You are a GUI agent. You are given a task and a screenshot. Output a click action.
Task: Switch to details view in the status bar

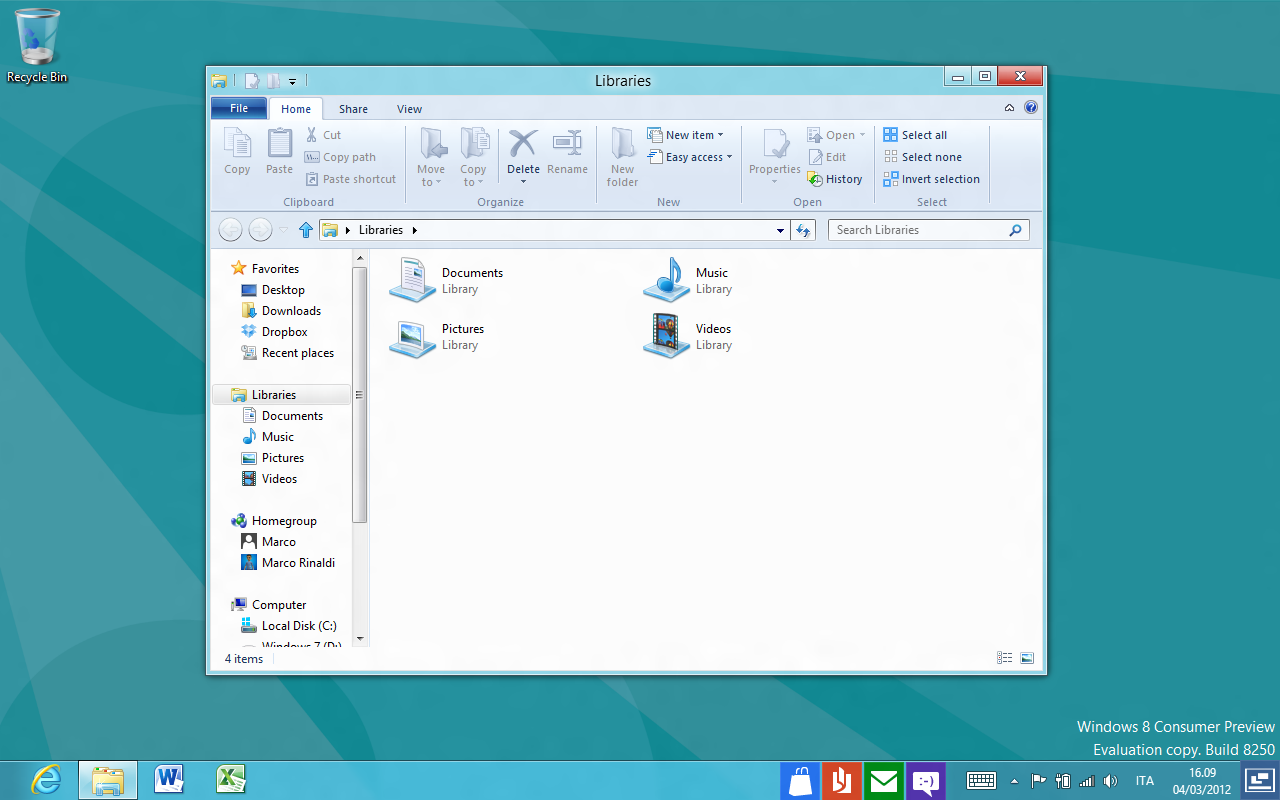click(1005, 658)
